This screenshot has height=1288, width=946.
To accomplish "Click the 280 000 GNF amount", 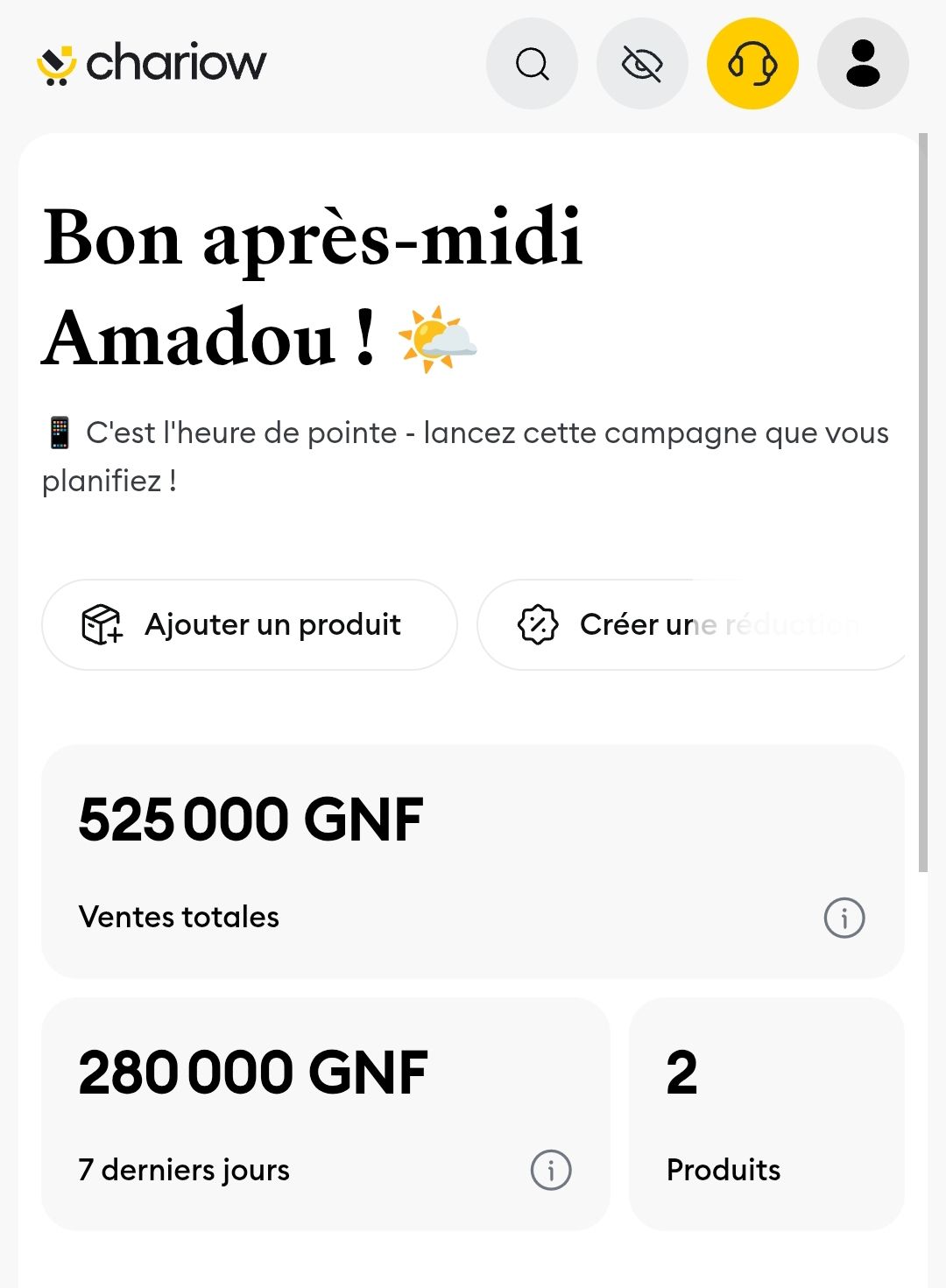I will click(x=253, y=1073).
